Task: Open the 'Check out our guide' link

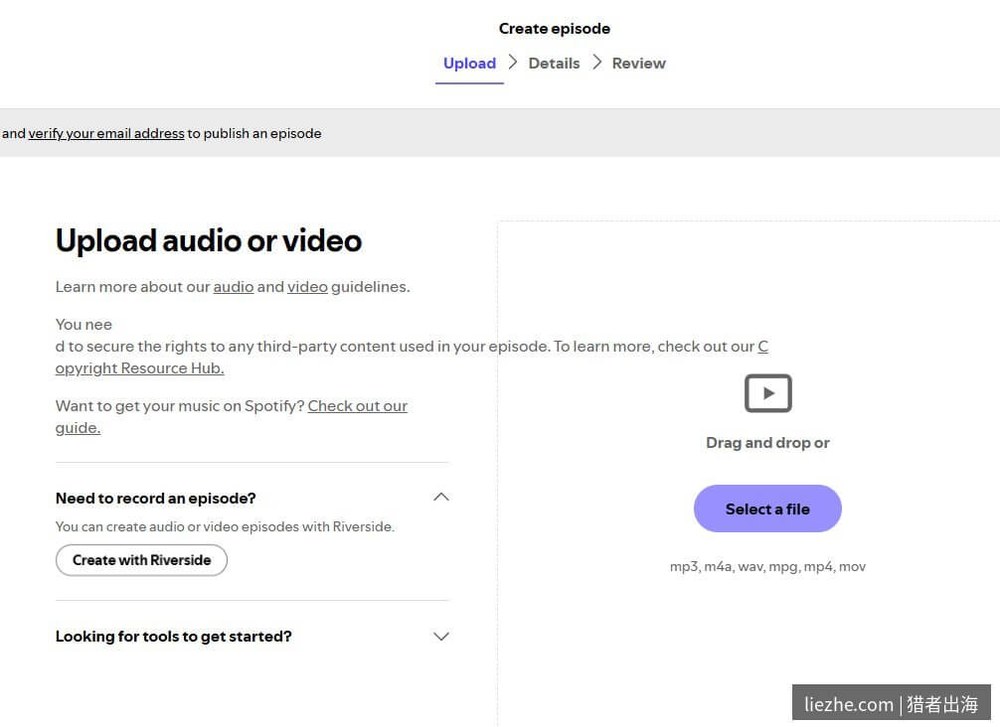Action: coord(357,406)
